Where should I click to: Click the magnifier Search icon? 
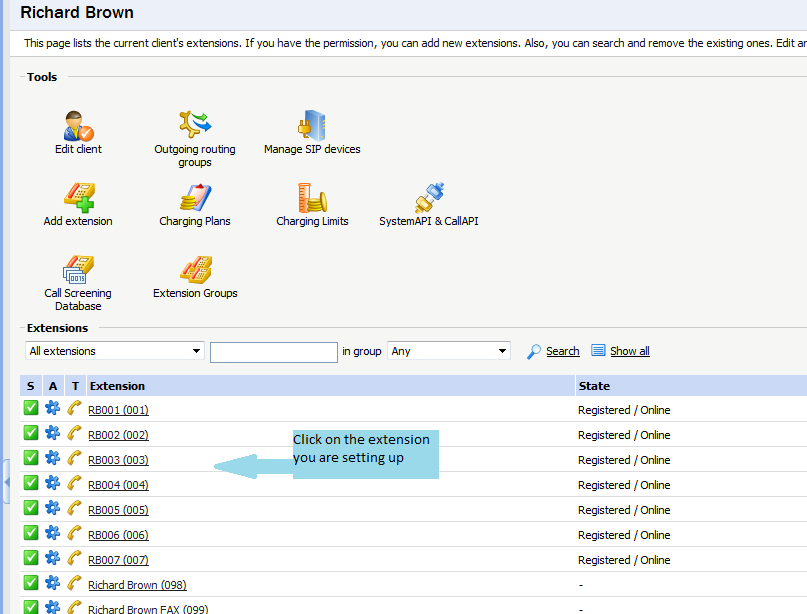pyautogui.click(x=534, y=352)
